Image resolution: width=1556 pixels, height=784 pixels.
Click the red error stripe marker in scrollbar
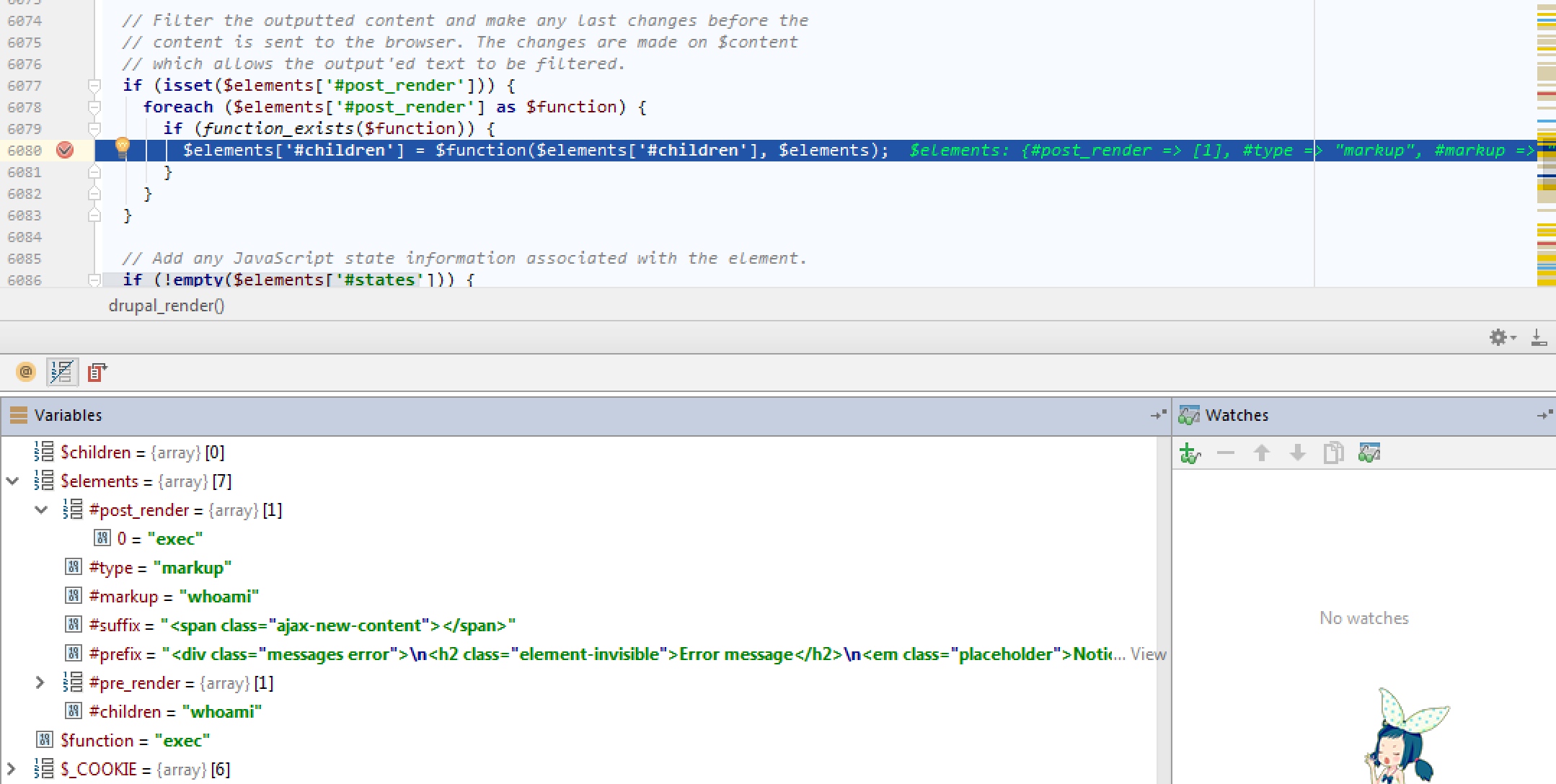point(1546,94)
